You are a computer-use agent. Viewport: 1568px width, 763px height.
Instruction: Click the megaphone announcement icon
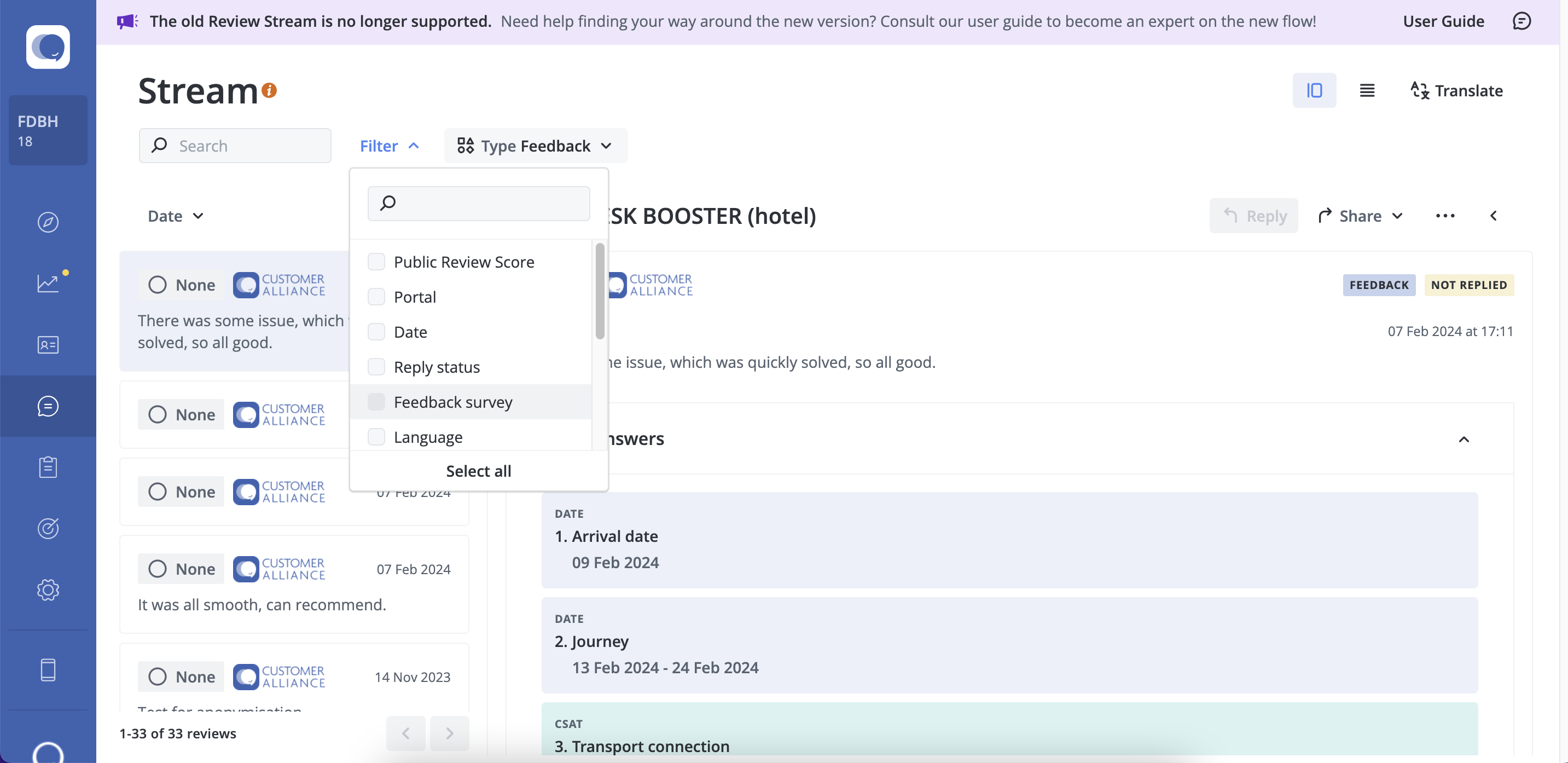[127, 21]
